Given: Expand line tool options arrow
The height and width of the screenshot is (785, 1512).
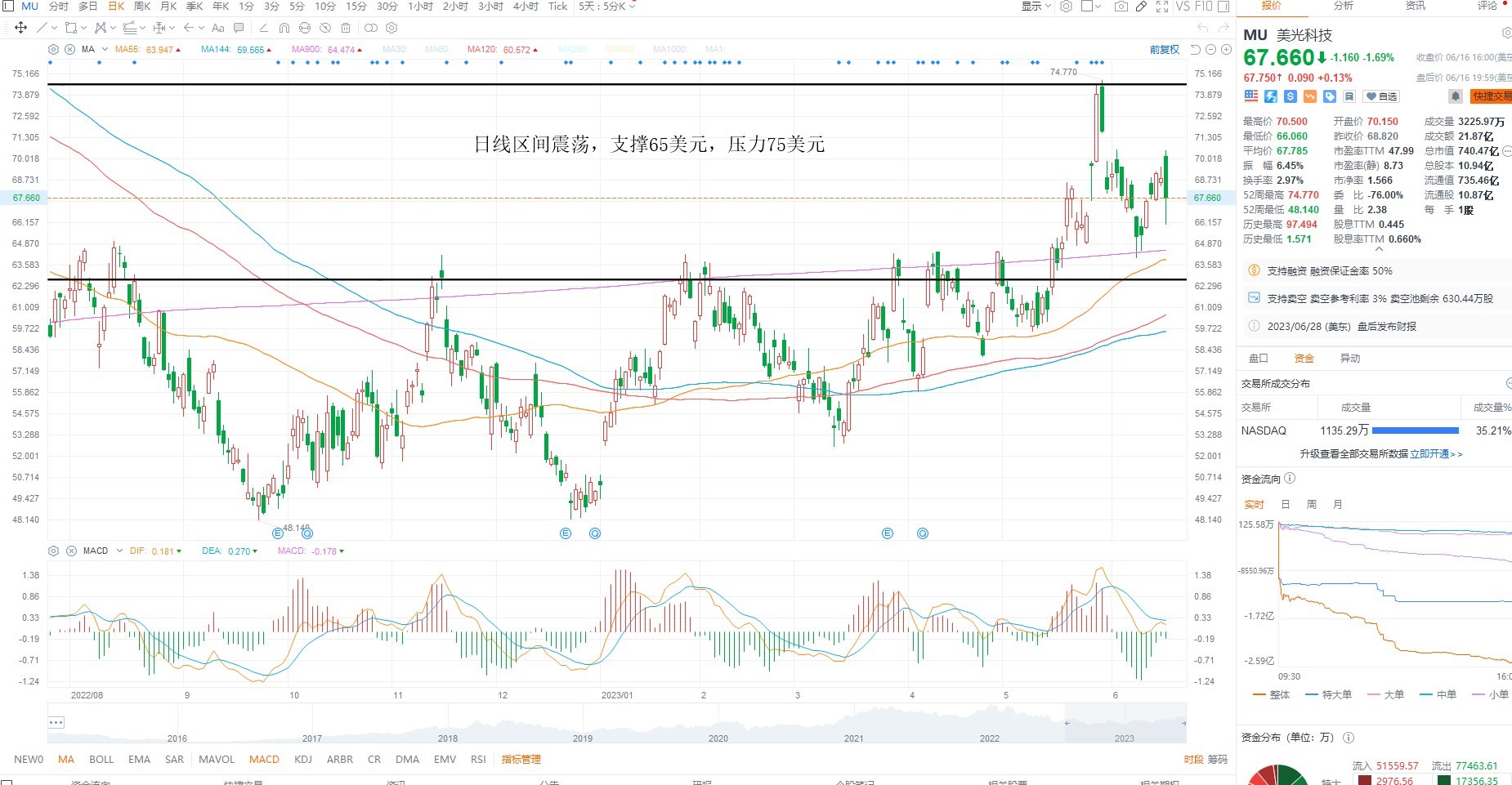Looking at the screenshot, I should [x=54, y=28].
